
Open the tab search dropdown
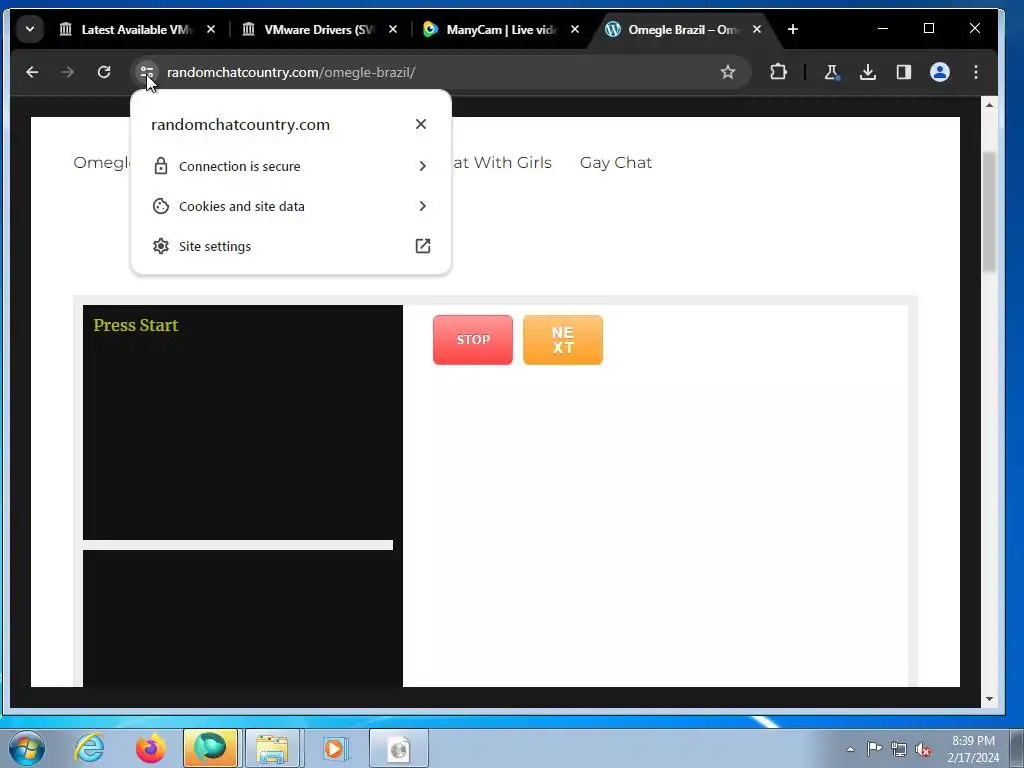point(30,29)
